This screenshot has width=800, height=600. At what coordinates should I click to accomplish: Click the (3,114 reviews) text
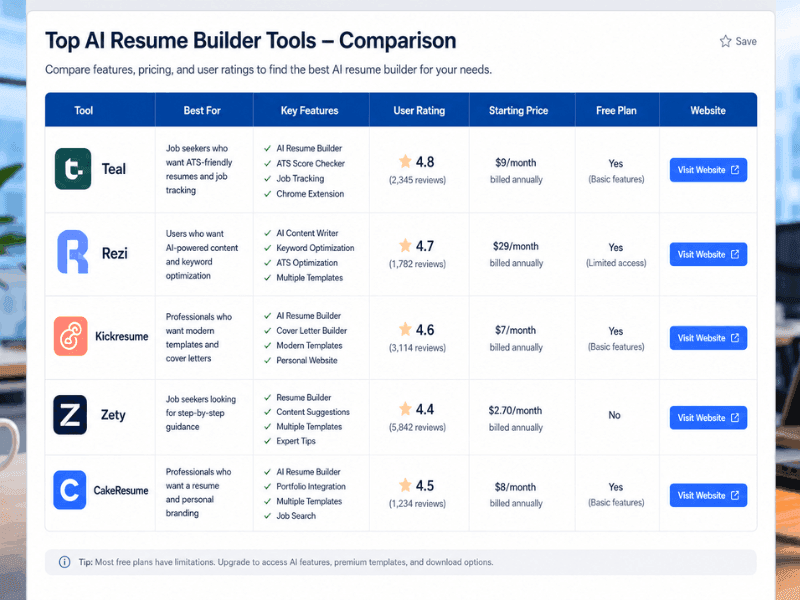point(417,348)
